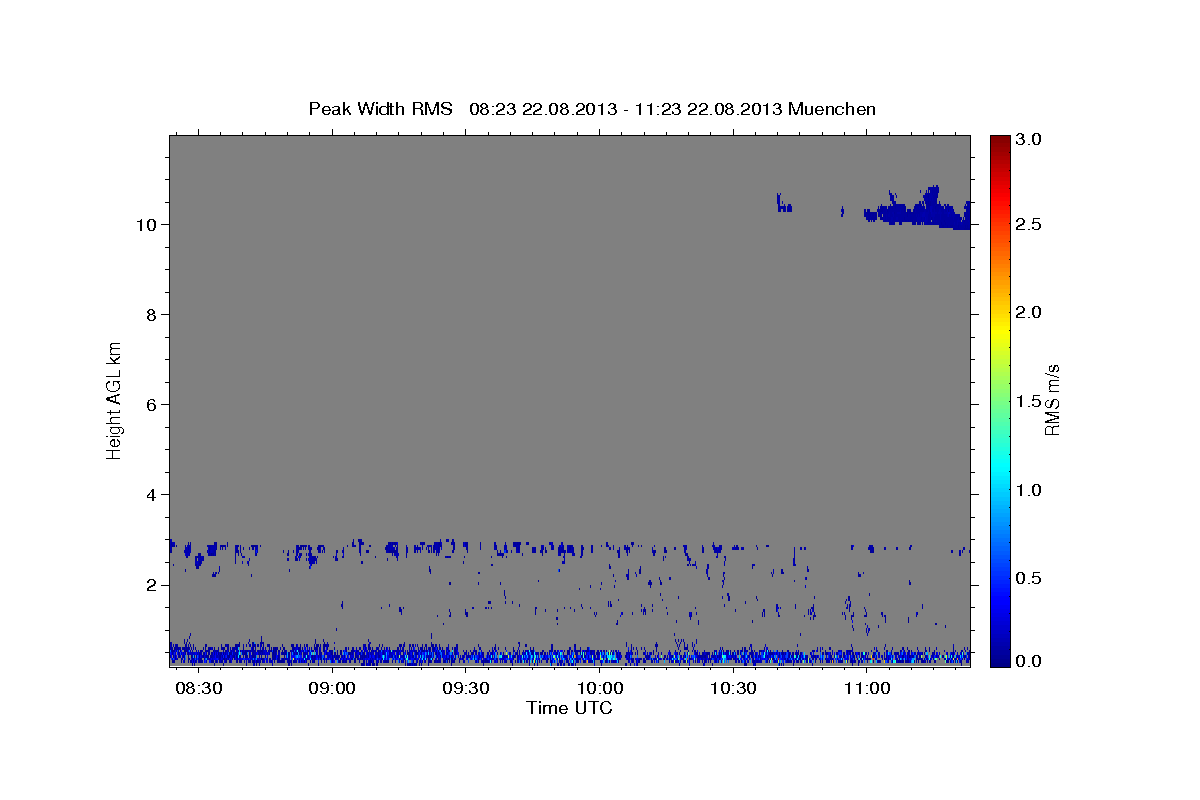Click the 09:00 time tick label

[332, 689]
